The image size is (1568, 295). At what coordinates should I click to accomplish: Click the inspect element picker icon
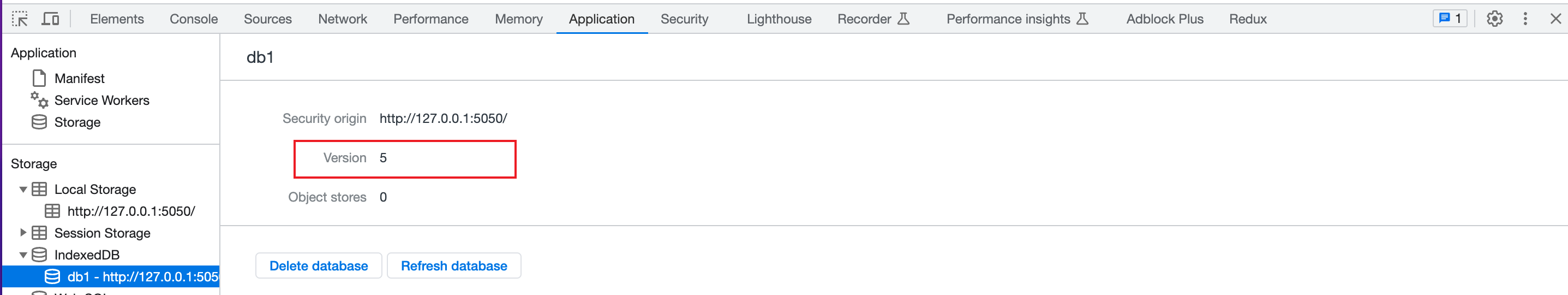tap(20, 19)
